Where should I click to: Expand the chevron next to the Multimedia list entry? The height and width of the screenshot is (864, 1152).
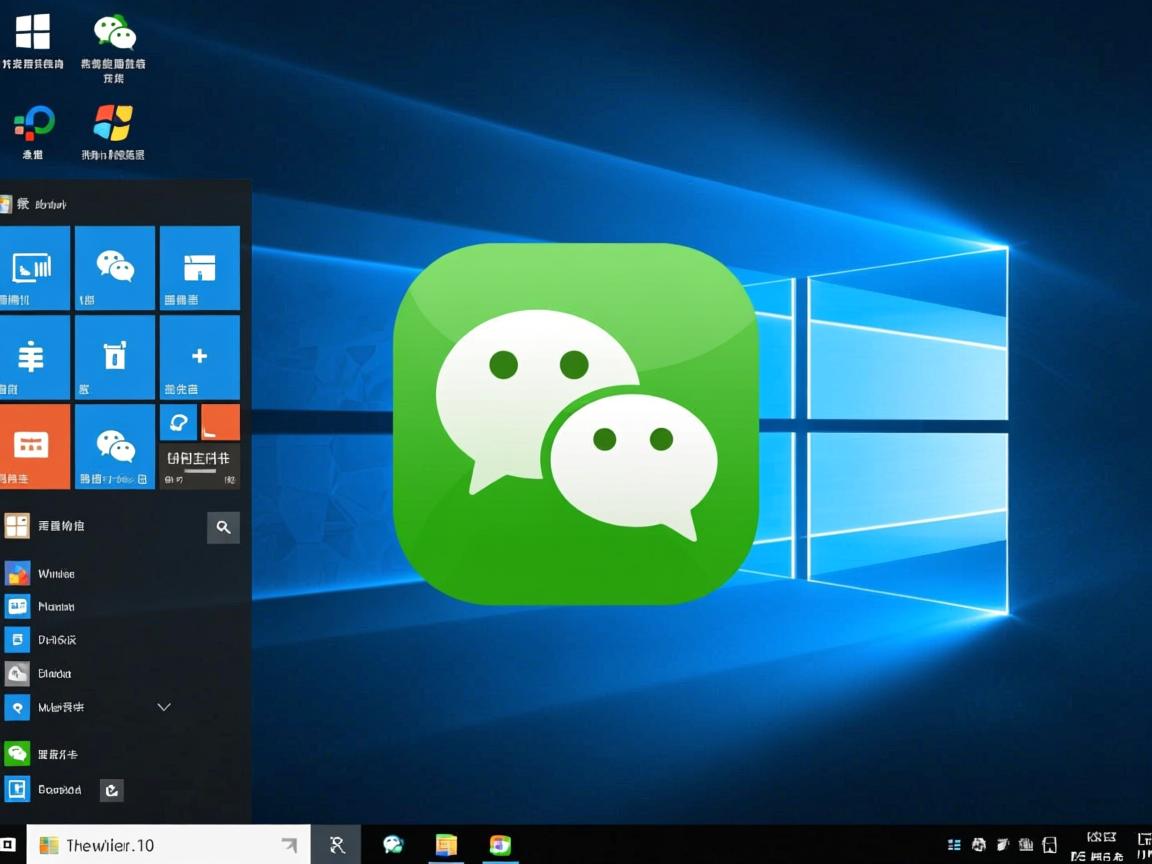163,707
